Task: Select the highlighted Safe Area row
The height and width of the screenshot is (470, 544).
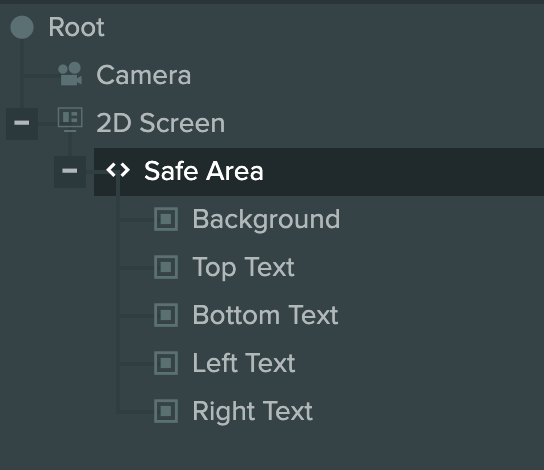Action: (x=319, y=172)
